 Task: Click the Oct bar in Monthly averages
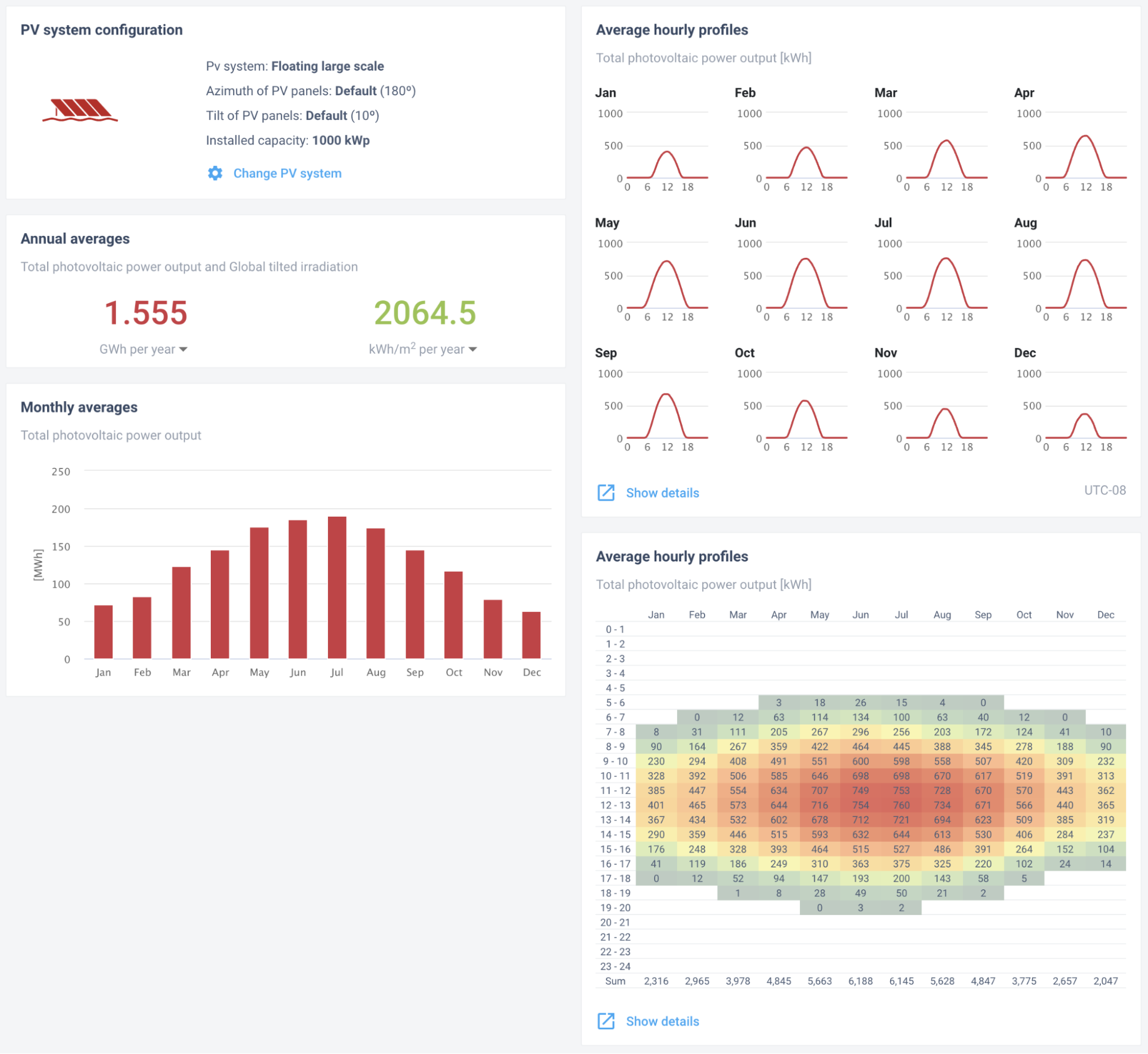point(454,615)
